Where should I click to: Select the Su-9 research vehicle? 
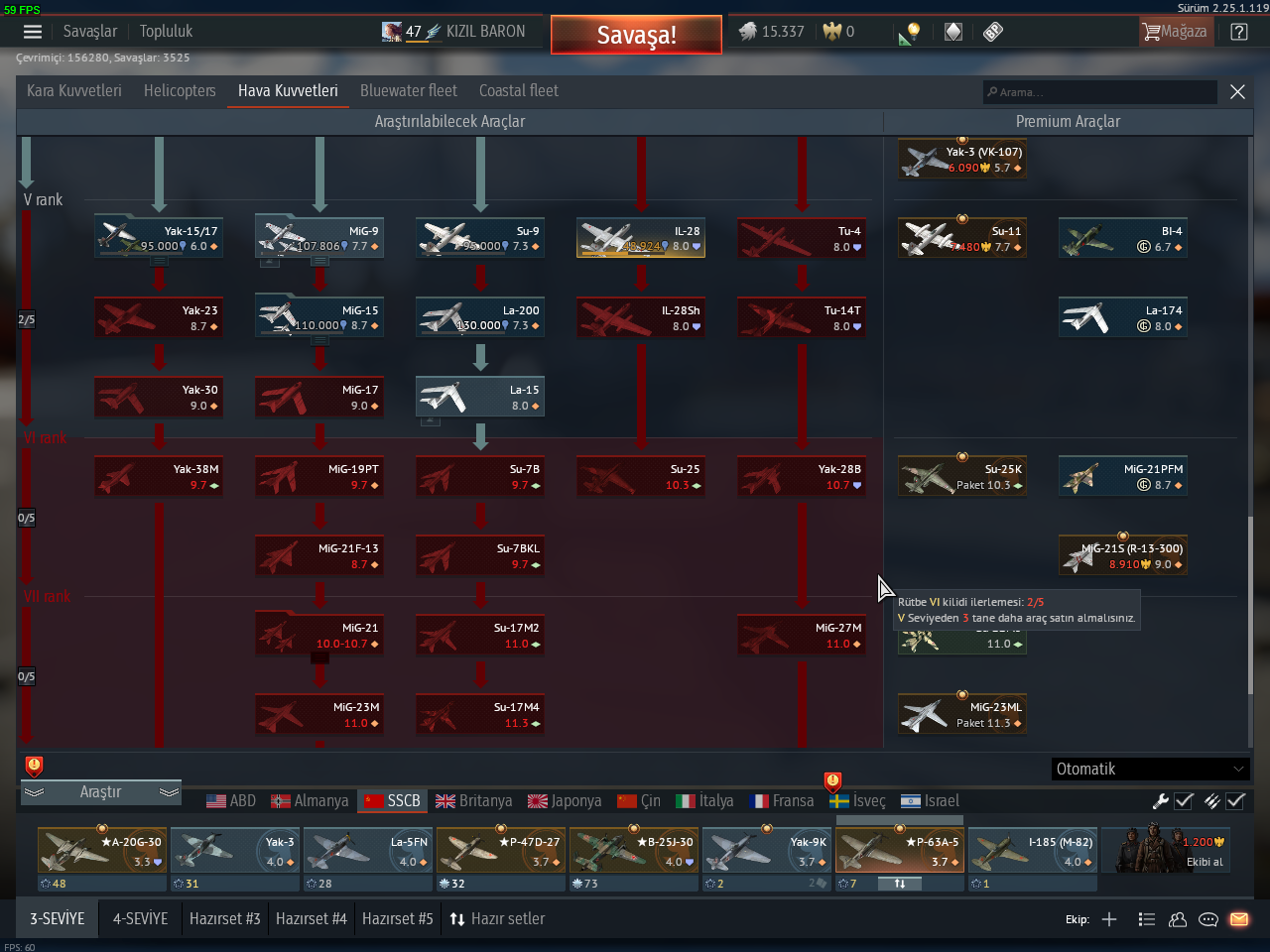[480, 238]
